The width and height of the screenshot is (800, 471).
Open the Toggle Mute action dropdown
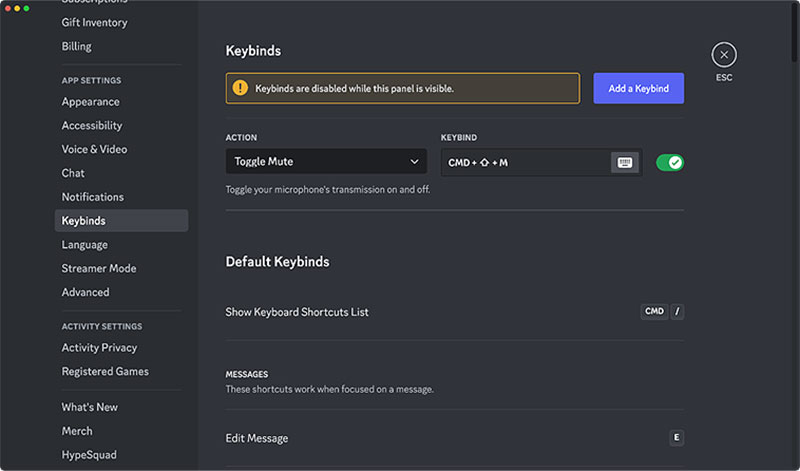pyautogui.click(x=326, y=162)
